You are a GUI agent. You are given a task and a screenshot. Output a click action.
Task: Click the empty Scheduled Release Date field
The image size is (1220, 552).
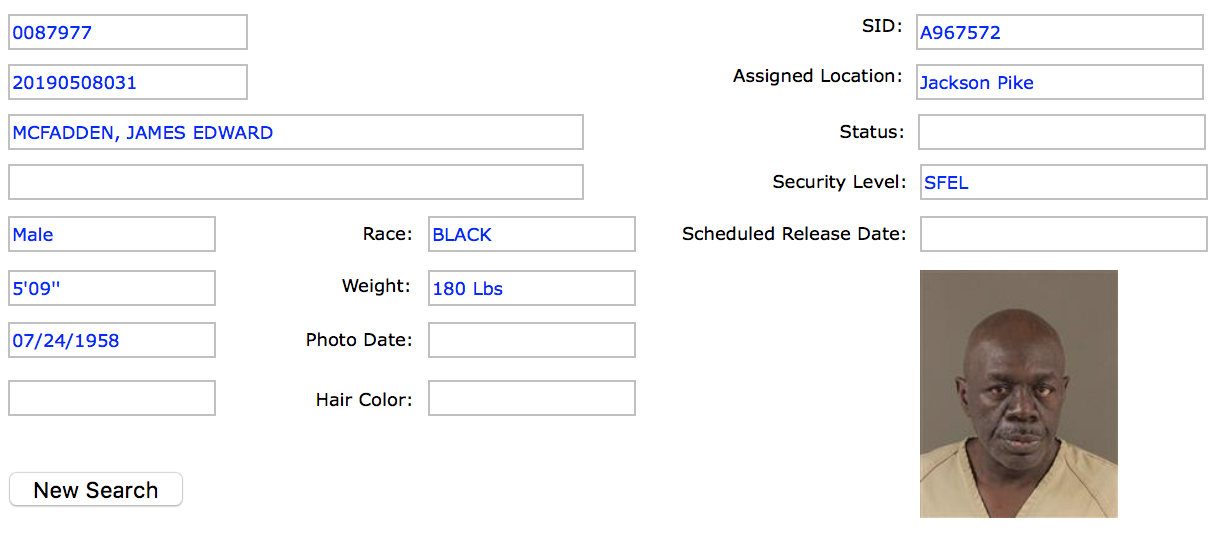click(x=1064, y=234)
